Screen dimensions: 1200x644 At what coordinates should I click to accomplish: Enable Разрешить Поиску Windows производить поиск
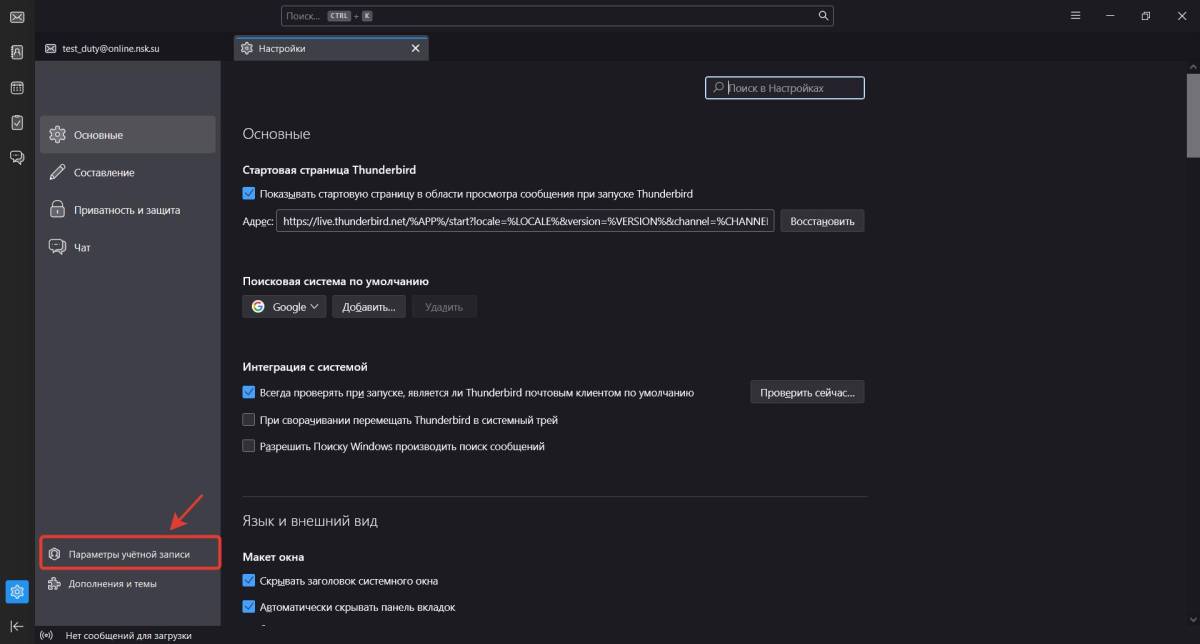pos(249,446)
